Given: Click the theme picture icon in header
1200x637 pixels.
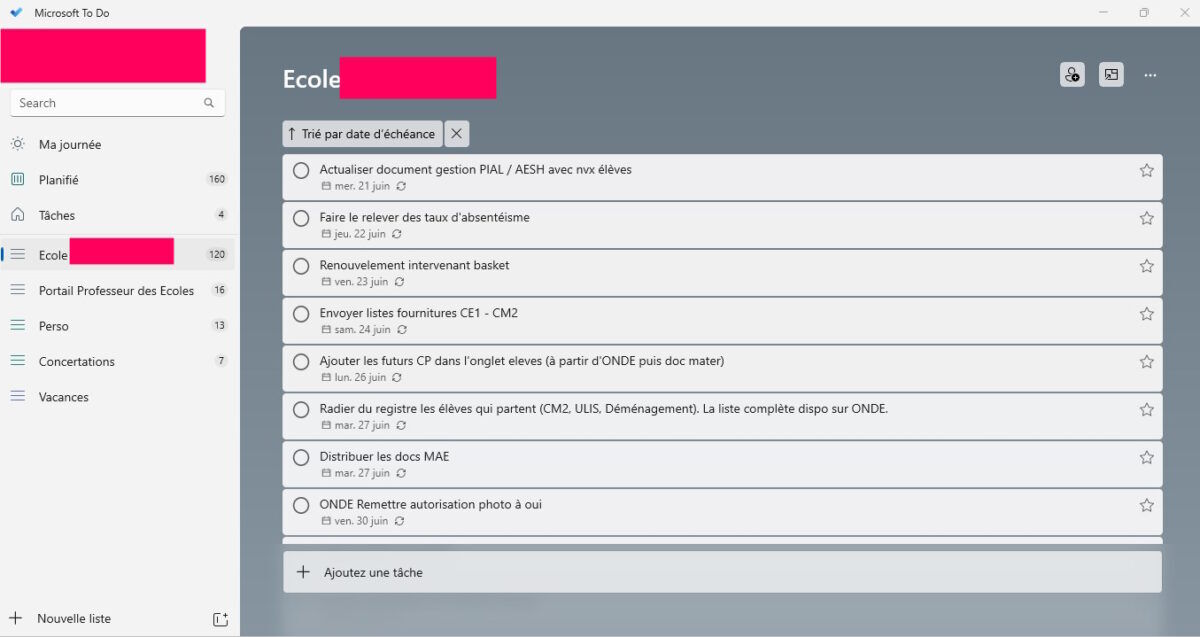Looking at the screenshot, I should click(1111, 74).
